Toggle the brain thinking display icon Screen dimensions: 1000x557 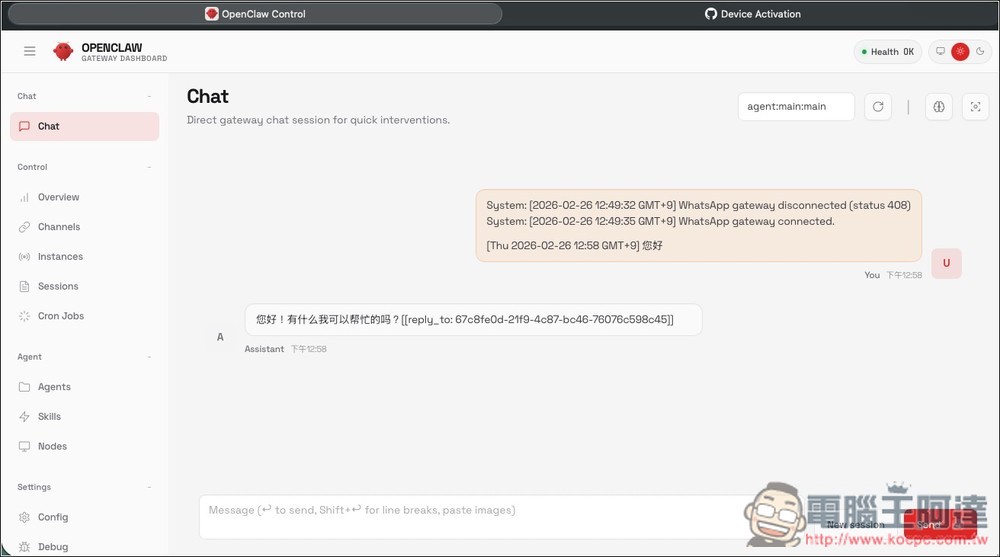pos(939,107)
